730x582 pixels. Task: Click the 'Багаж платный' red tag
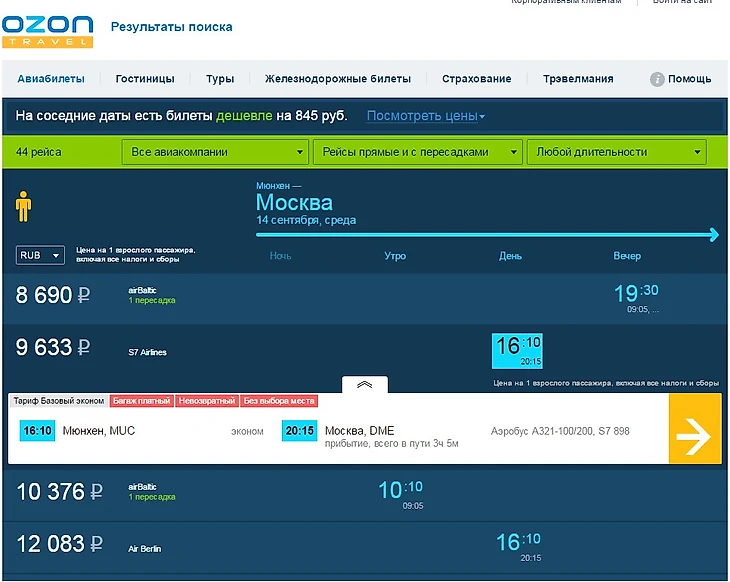tap(142, 401)
